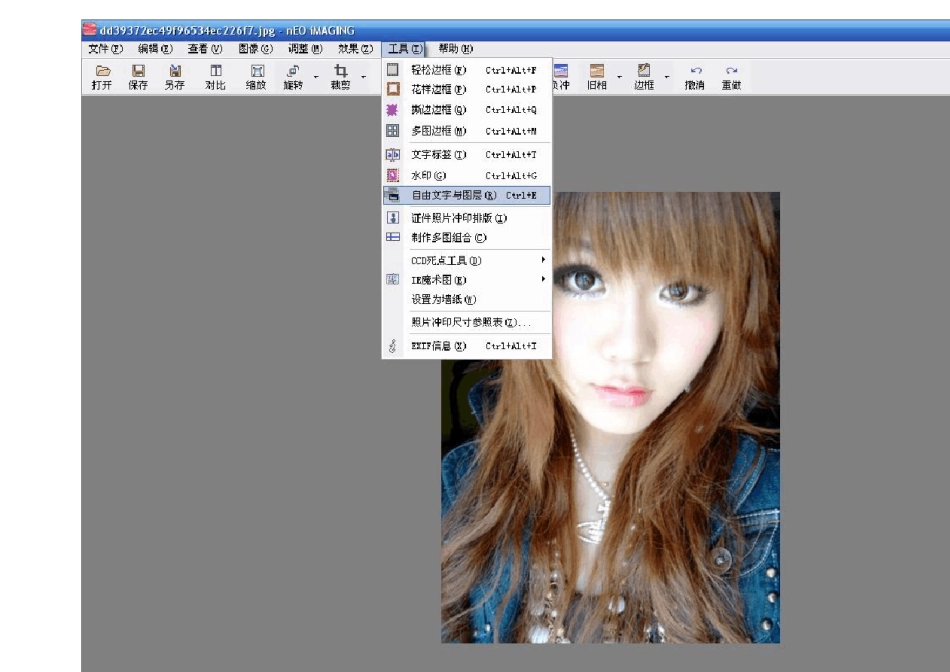Screen dimensions: 950x672
Task: Click the 重做 (Redo) icon
Action: (x=731, y=77)
